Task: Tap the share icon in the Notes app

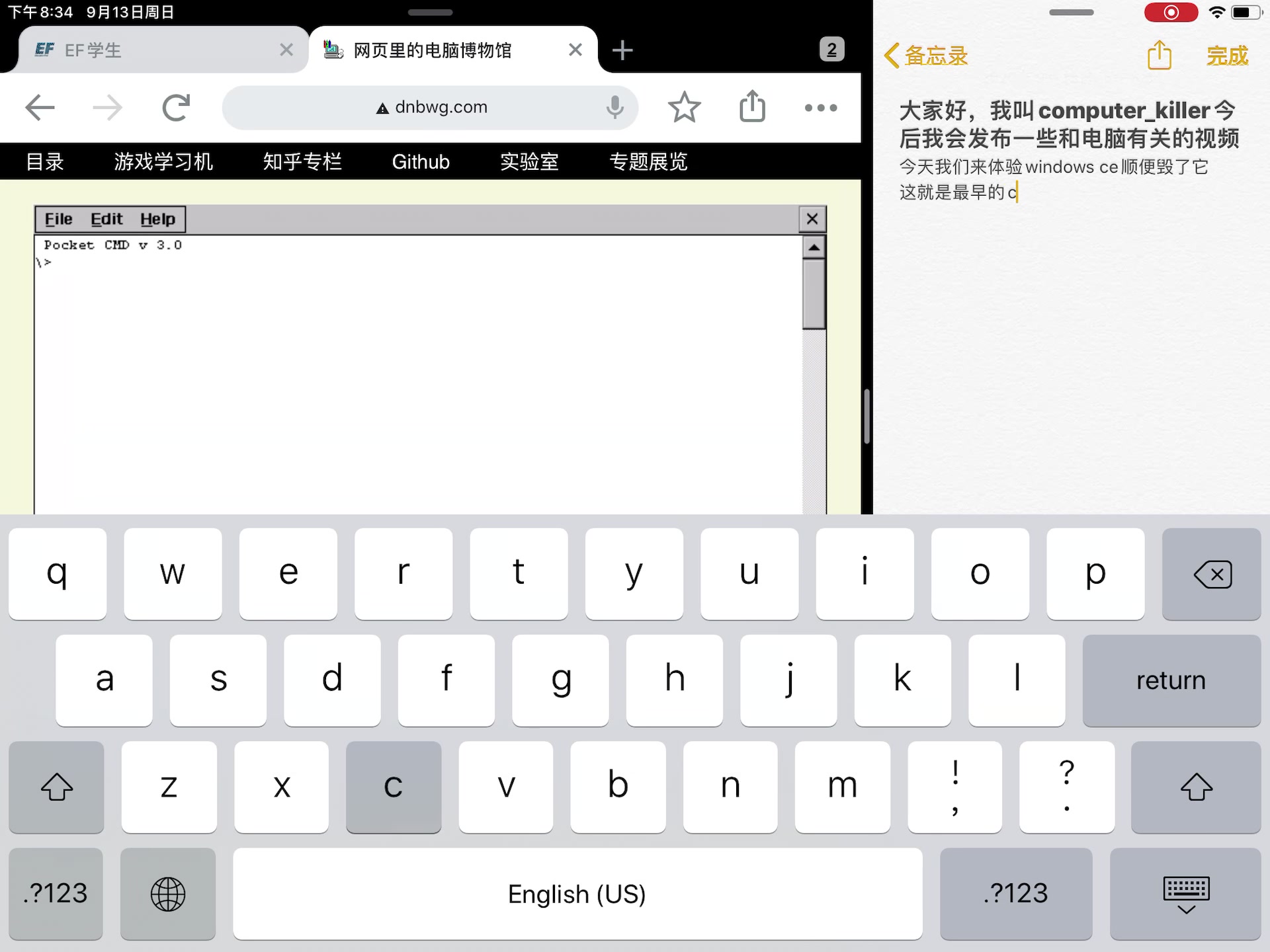Action: pyautogui.click(x=1159, y=56)
